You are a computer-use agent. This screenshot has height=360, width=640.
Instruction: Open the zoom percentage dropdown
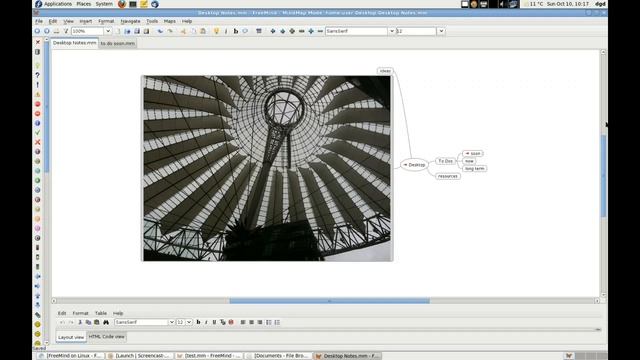108,31
